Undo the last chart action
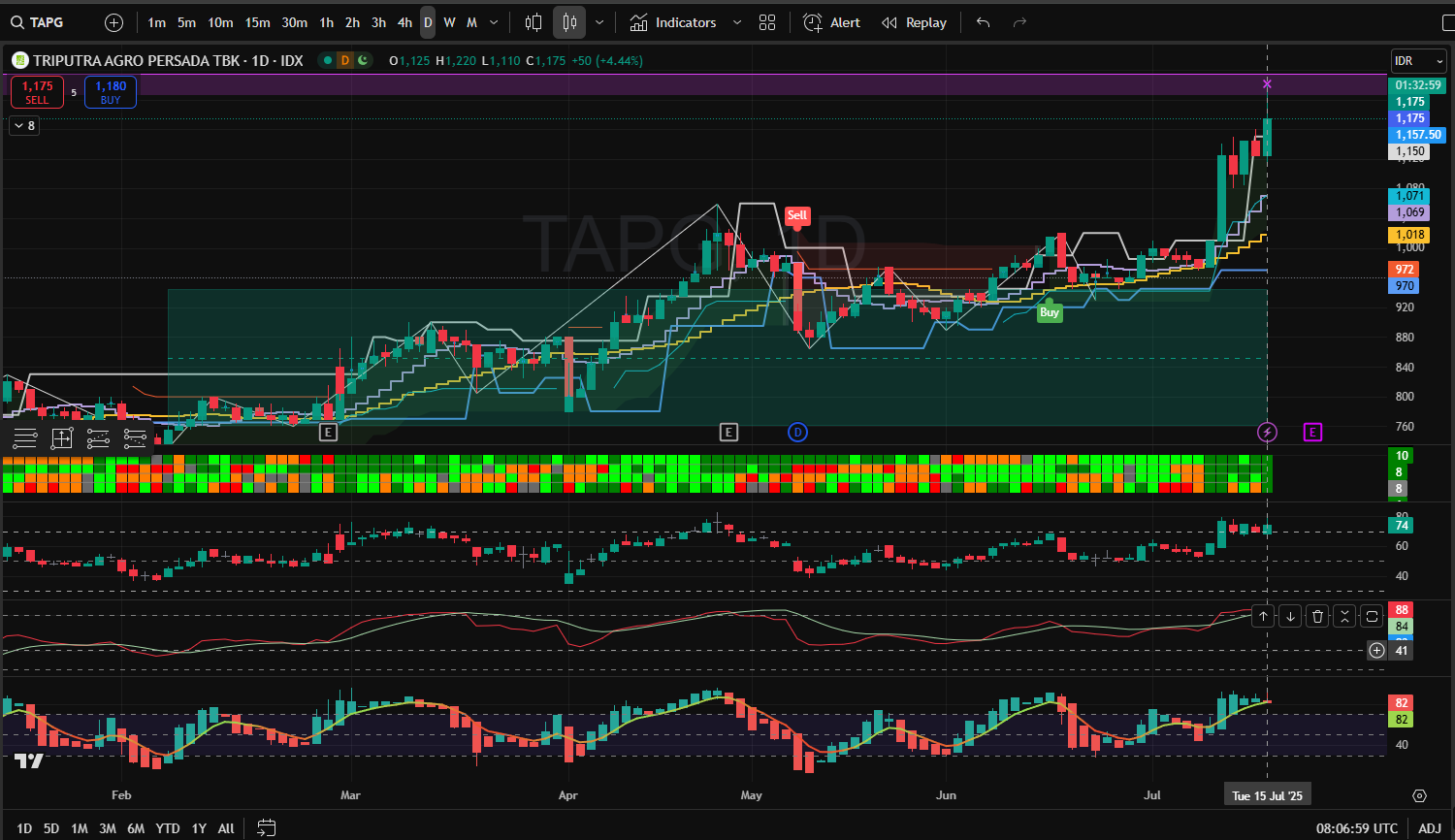 [x=984, y=22]
